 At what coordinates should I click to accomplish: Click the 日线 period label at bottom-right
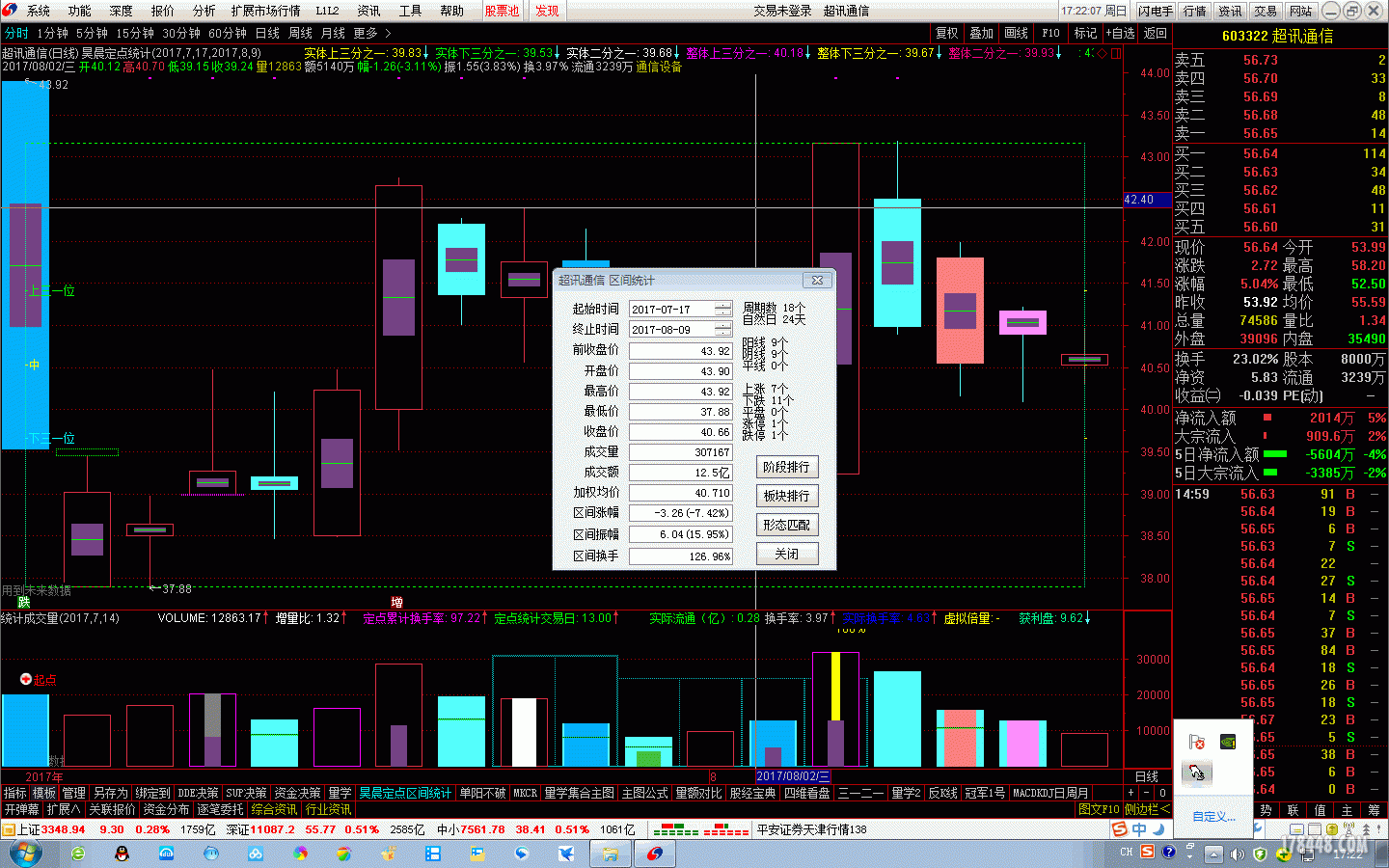[1147, 776]
